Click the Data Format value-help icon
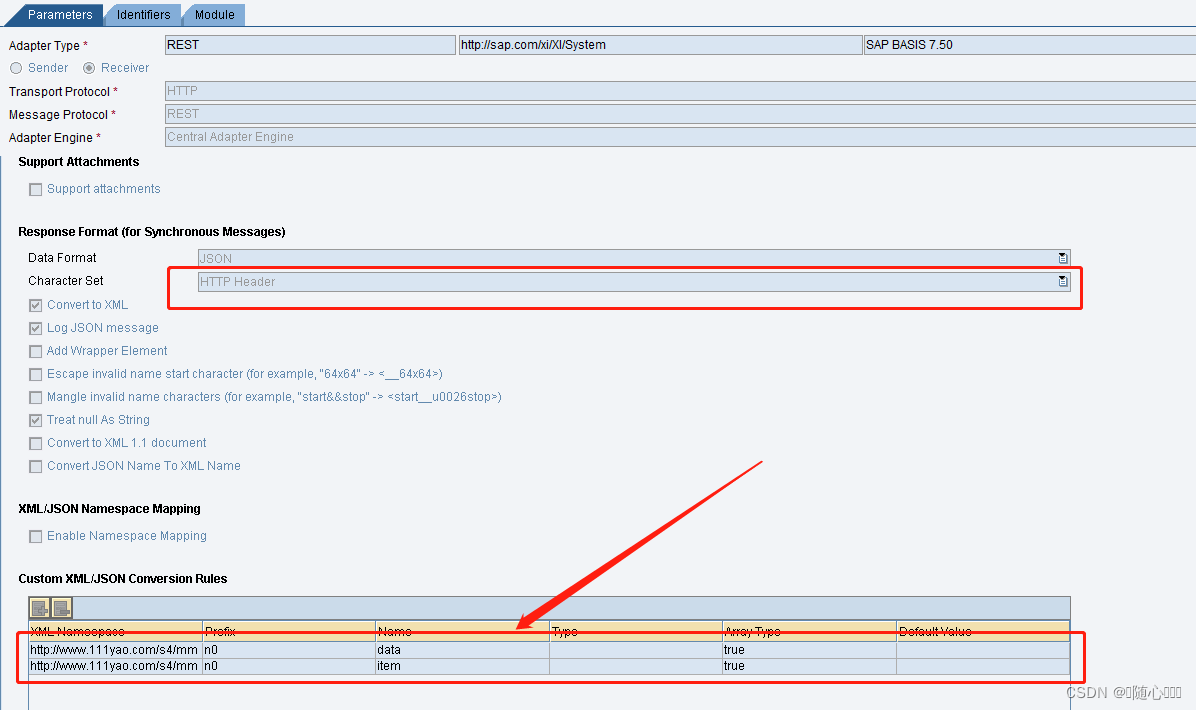The height and width of the screenshot is (710, 1196). pyautogui.click(x=1062, y=258)
